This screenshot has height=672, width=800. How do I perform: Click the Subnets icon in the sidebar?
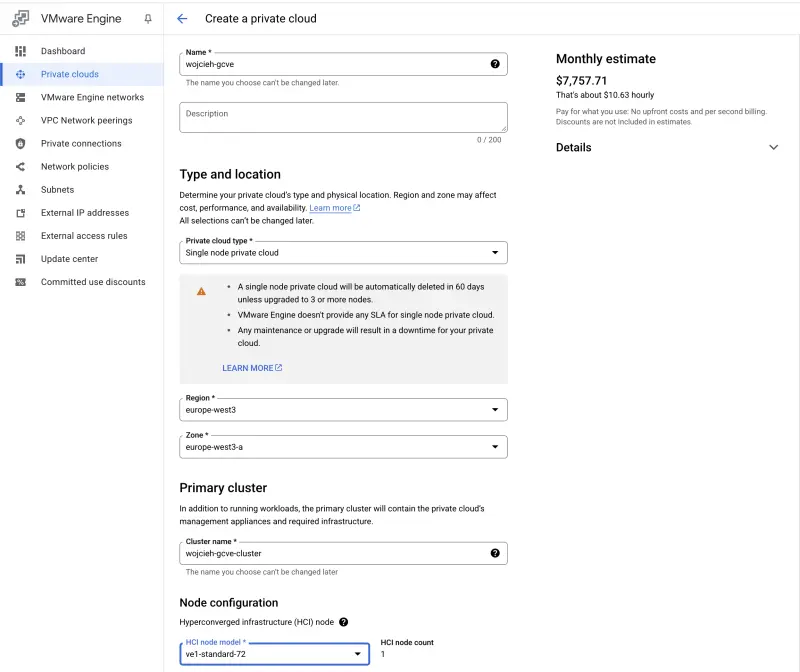pyautogui.click(x=20, y=190)
